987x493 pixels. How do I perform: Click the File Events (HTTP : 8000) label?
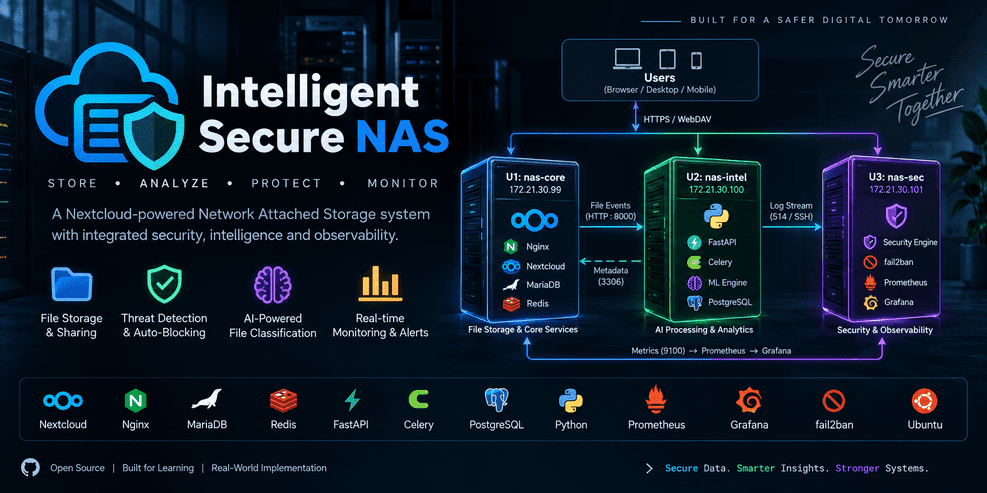click(x=610, y=210)
